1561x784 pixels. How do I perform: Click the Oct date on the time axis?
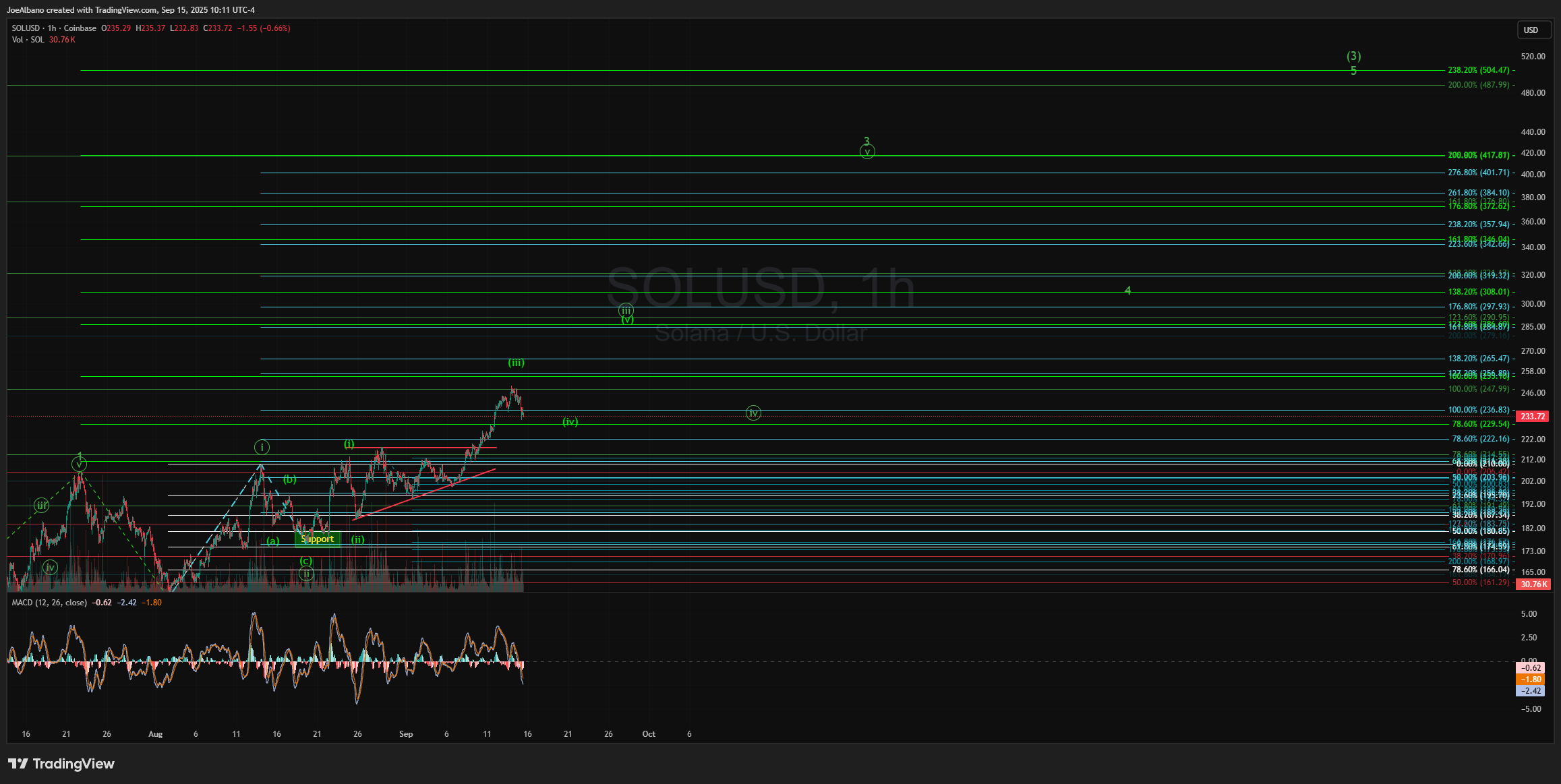click(x=649, y=734)
